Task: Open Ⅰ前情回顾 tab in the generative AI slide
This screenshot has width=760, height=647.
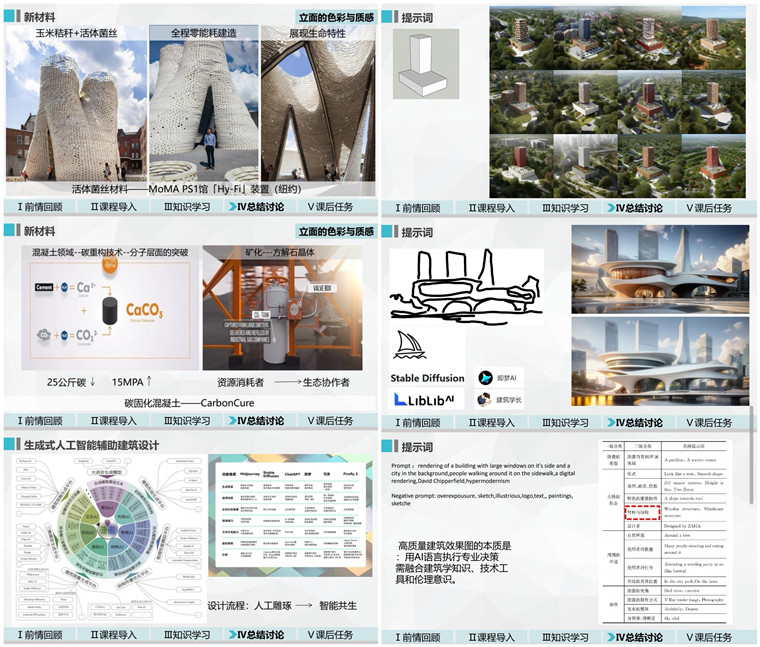Action: [x=40, y=634]
